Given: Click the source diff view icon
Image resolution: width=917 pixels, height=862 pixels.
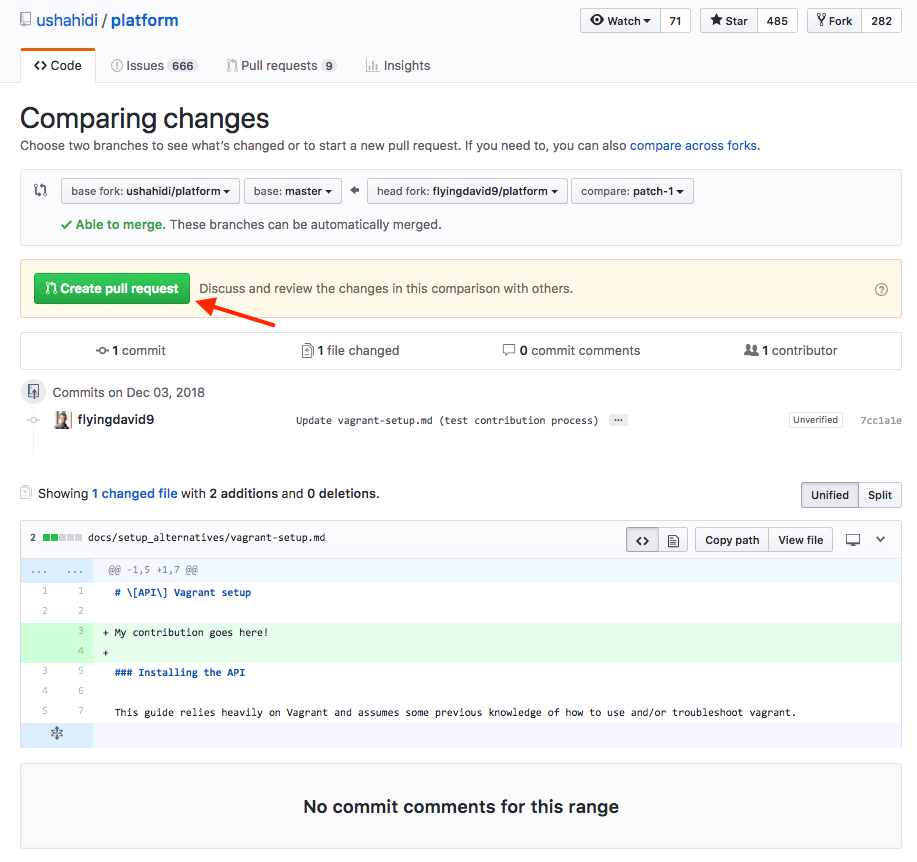Looking at the screenshot, I should coord(642,540).
